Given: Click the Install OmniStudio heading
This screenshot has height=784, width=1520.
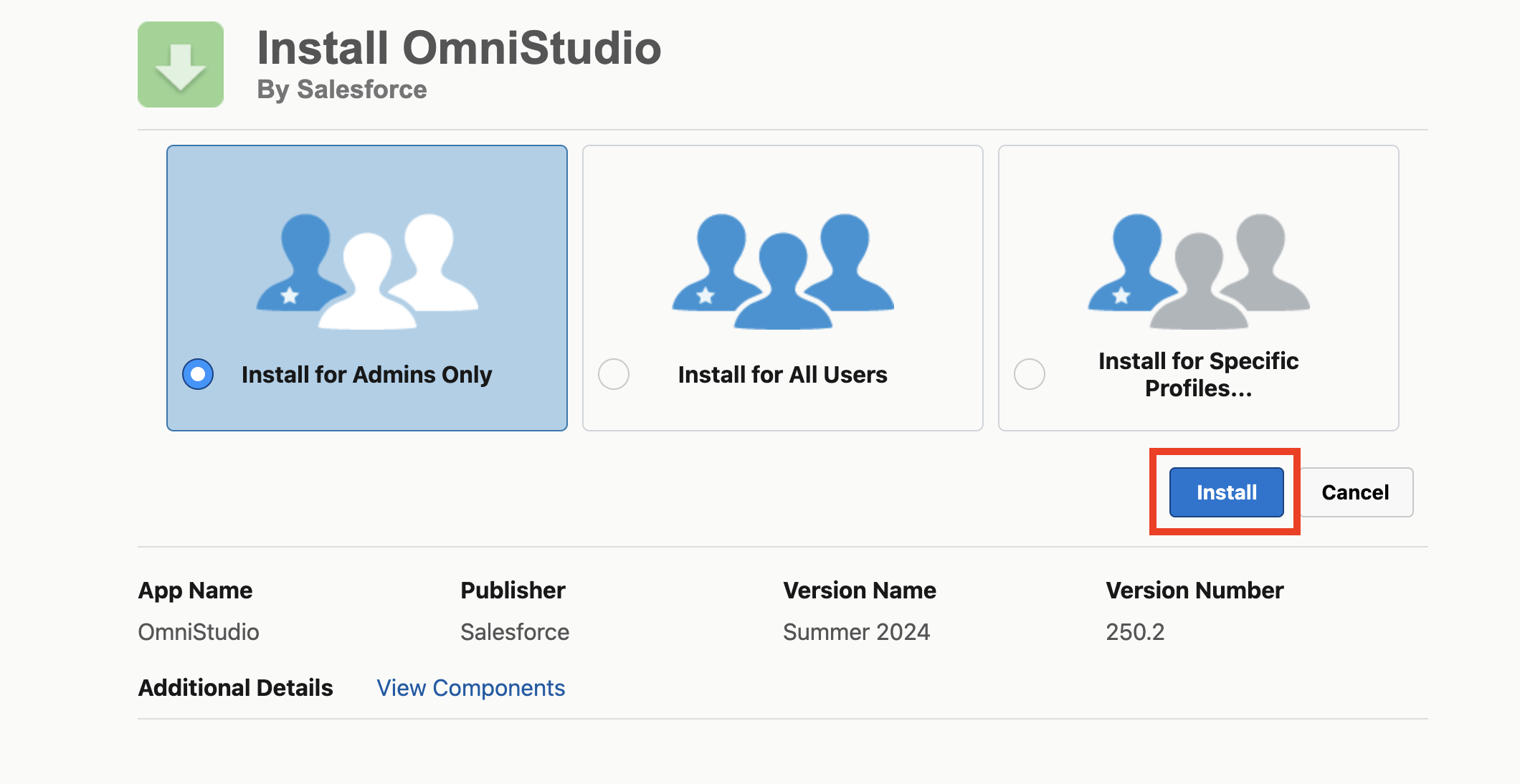Looking at the screenshot, I should pyautogui.click(x=459, y=48).
